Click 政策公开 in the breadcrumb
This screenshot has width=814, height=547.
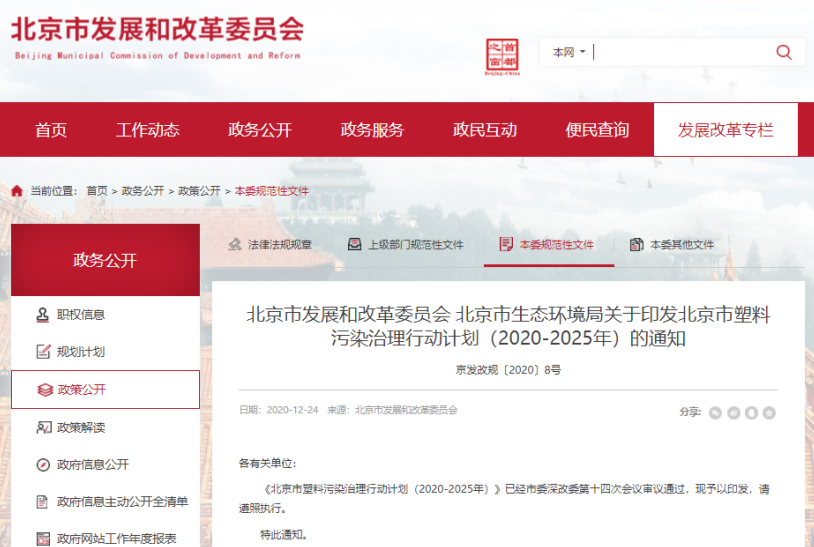(x=199, y=191)
